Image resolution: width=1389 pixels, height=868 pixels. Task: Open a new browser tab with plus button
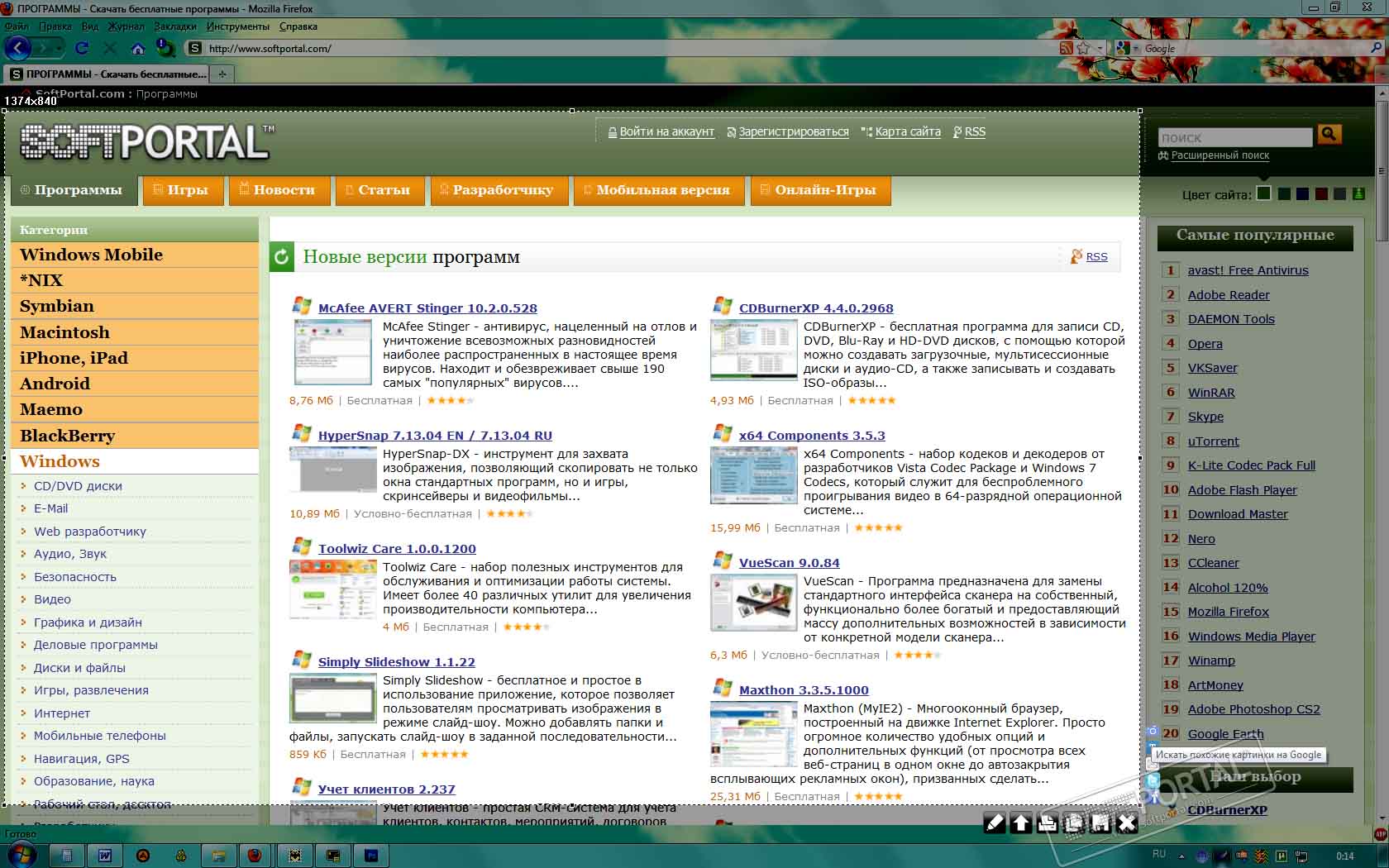[222, 74]
